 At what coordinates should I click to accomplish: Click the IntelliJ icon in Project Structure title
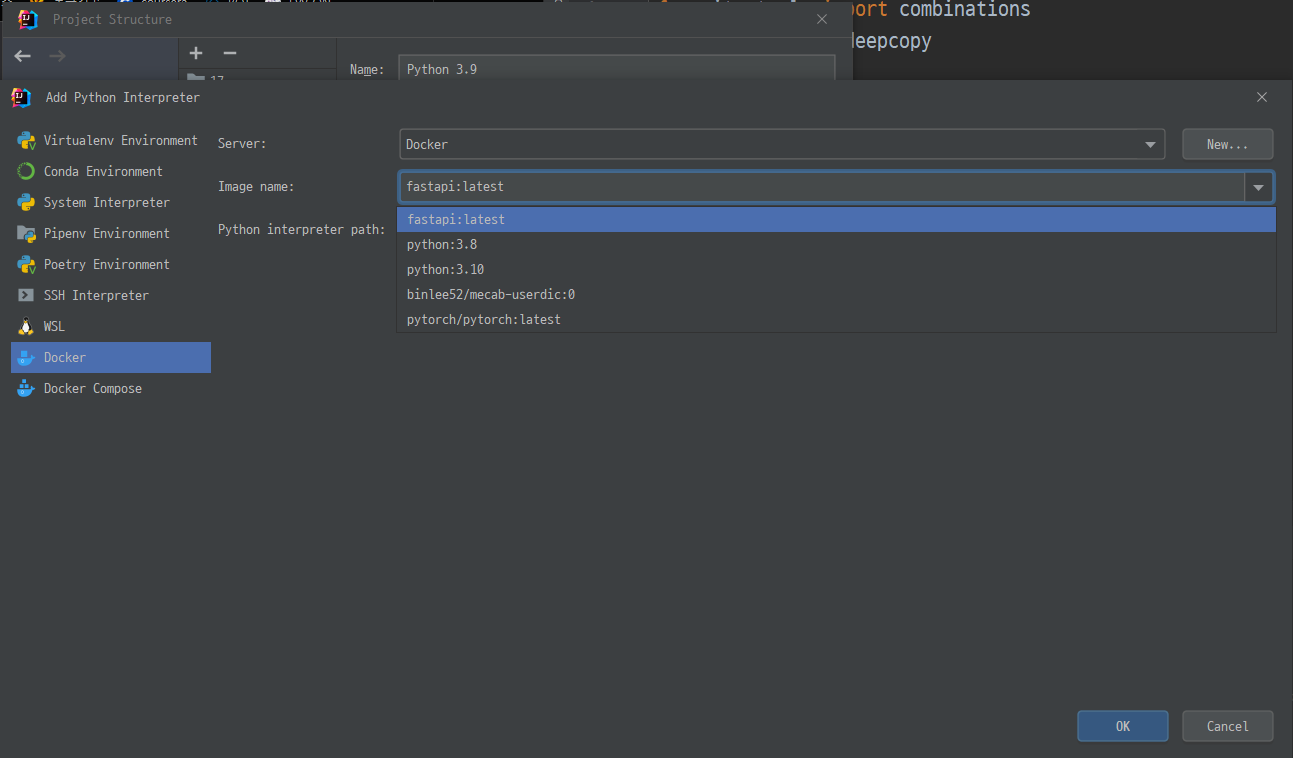[28, 19]
